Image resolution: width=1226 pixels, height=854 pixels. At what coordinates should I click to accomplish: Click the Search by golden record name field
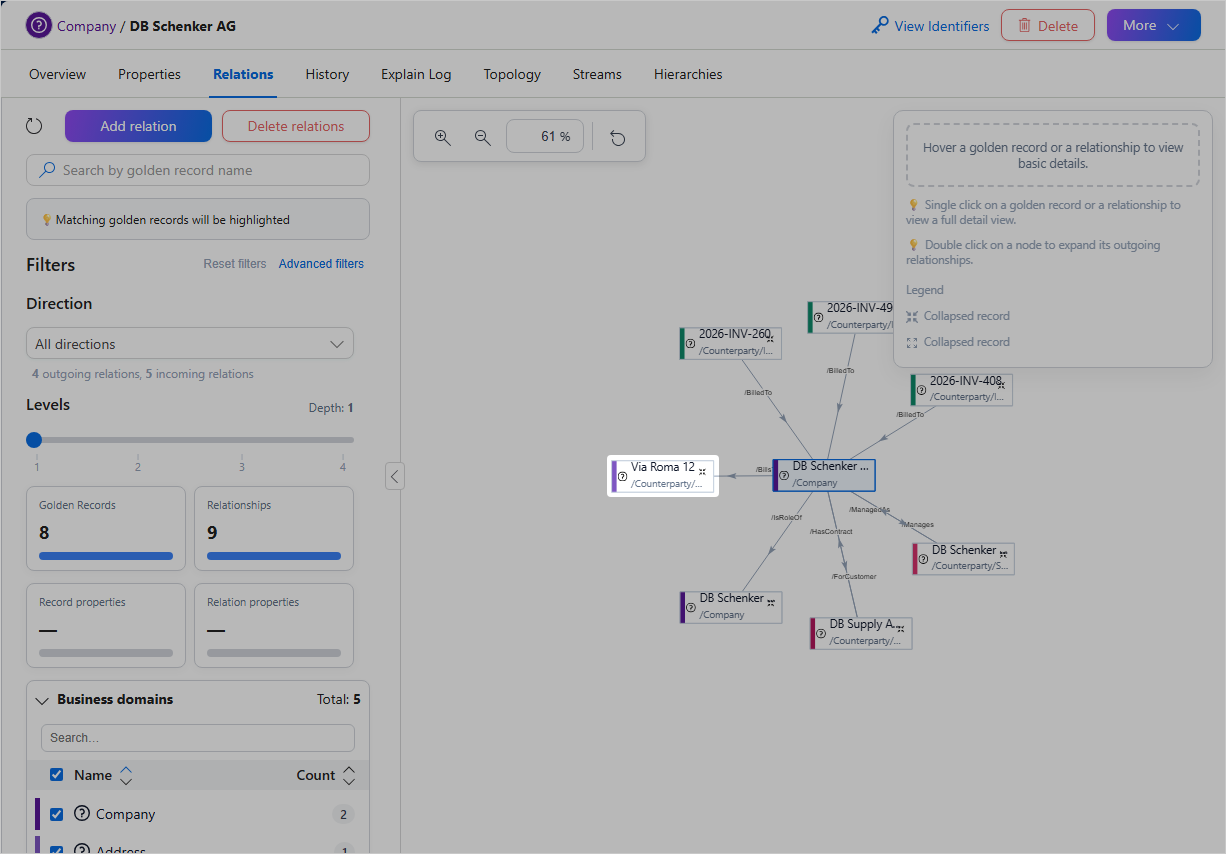click(198, 170)
